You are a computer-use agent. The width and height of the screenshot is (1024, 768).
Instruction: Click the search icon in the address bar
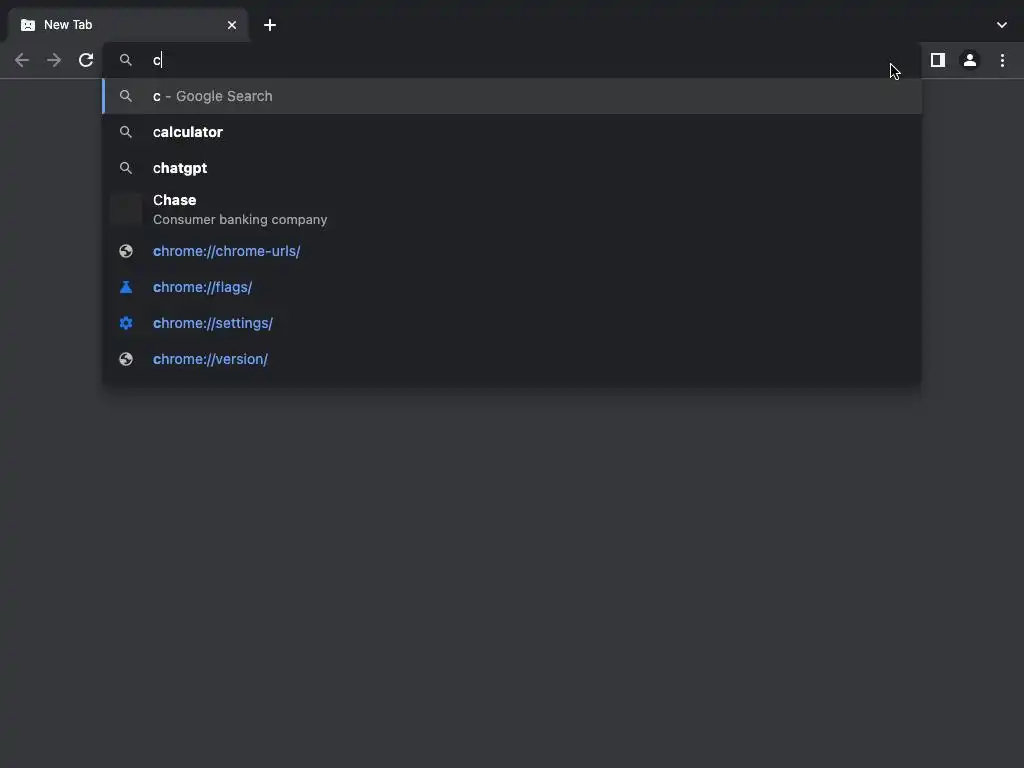click(x=126, y=60)
